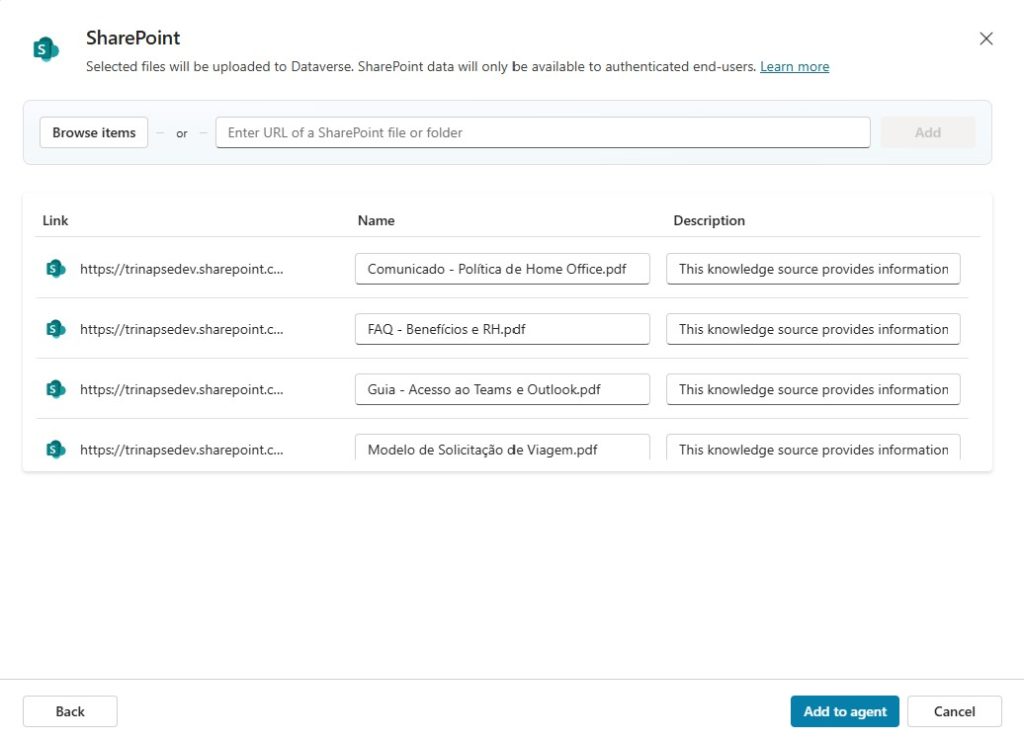Edit the description field of the Comunicado row

click(x=813, y=268)
